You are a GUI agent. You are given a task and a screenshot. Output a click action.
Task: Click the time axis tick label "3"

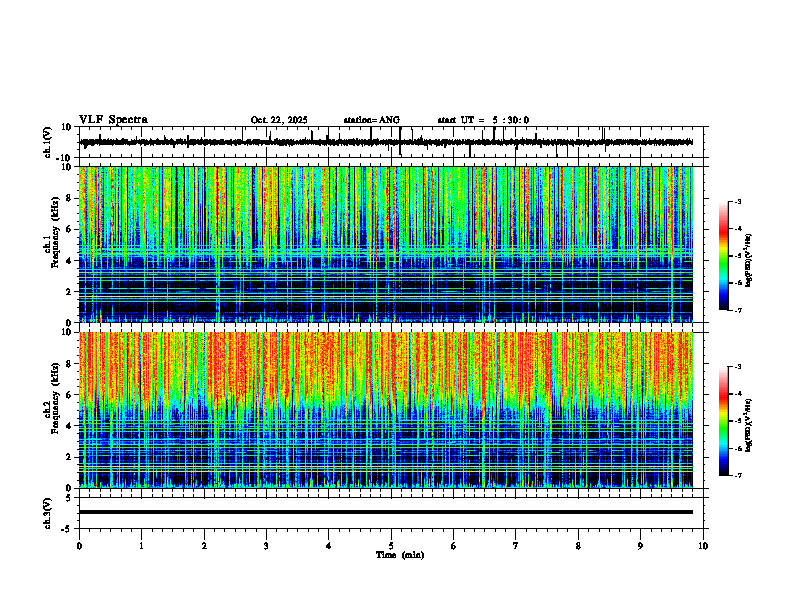click(266, 546)
